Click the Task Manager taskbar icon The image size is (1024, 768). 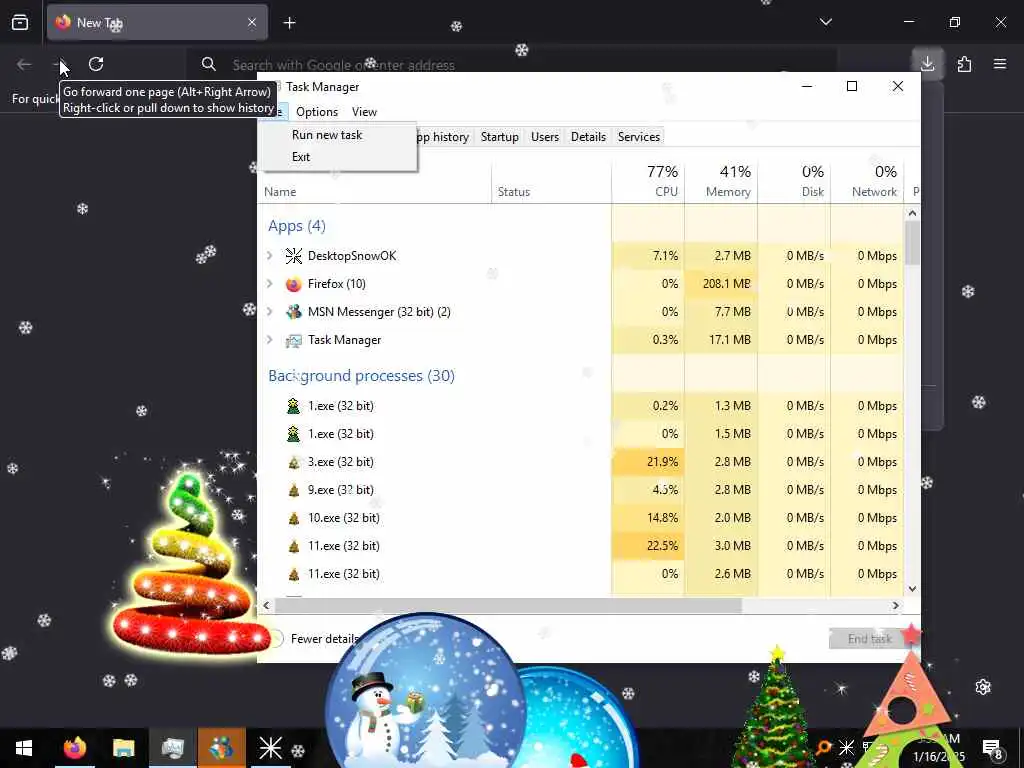(172, 748)
